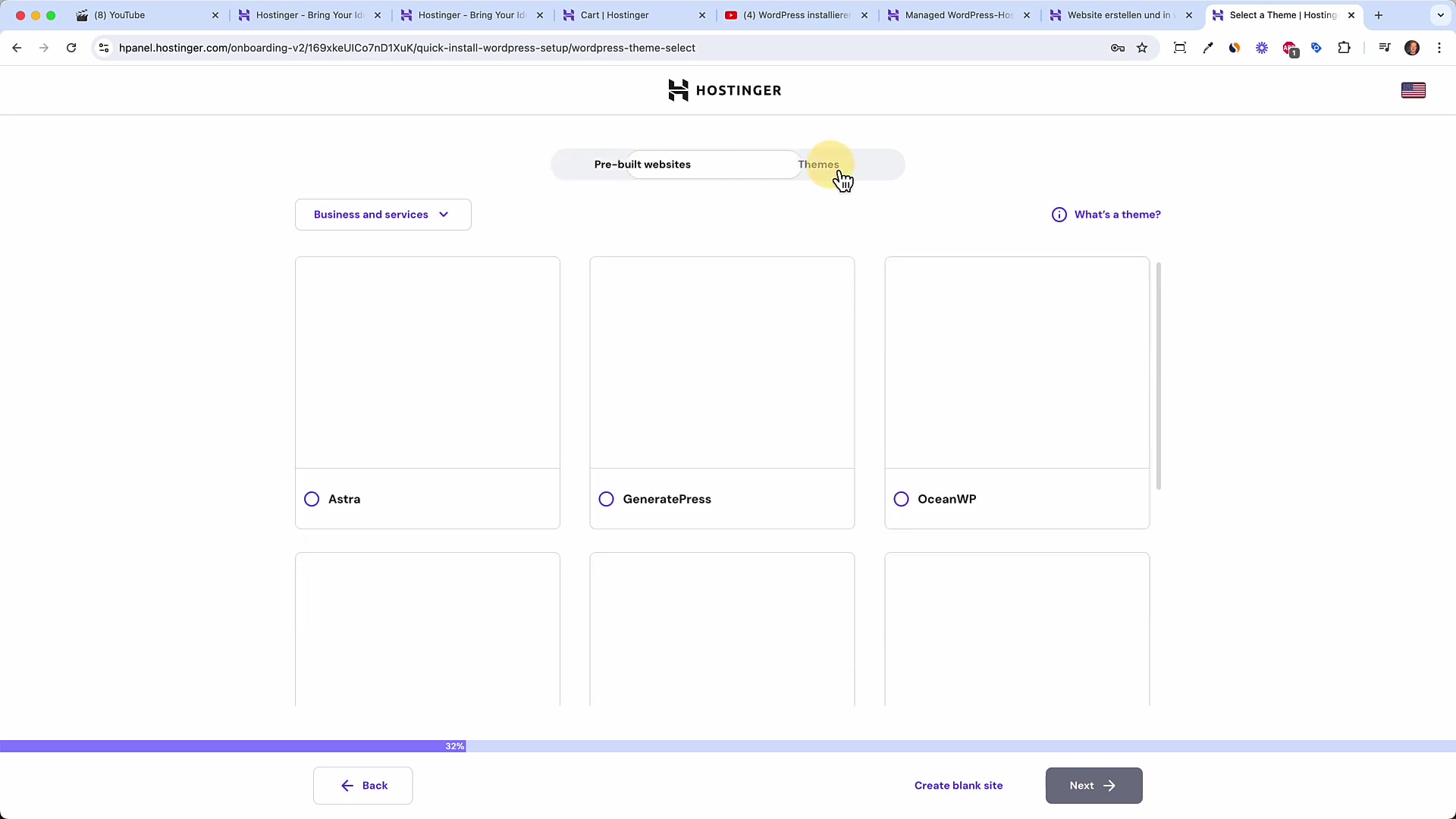This screenshot has width=1456, height=819.
Task: Click the info icon beside What's a theme
Action: point(1059,215)
